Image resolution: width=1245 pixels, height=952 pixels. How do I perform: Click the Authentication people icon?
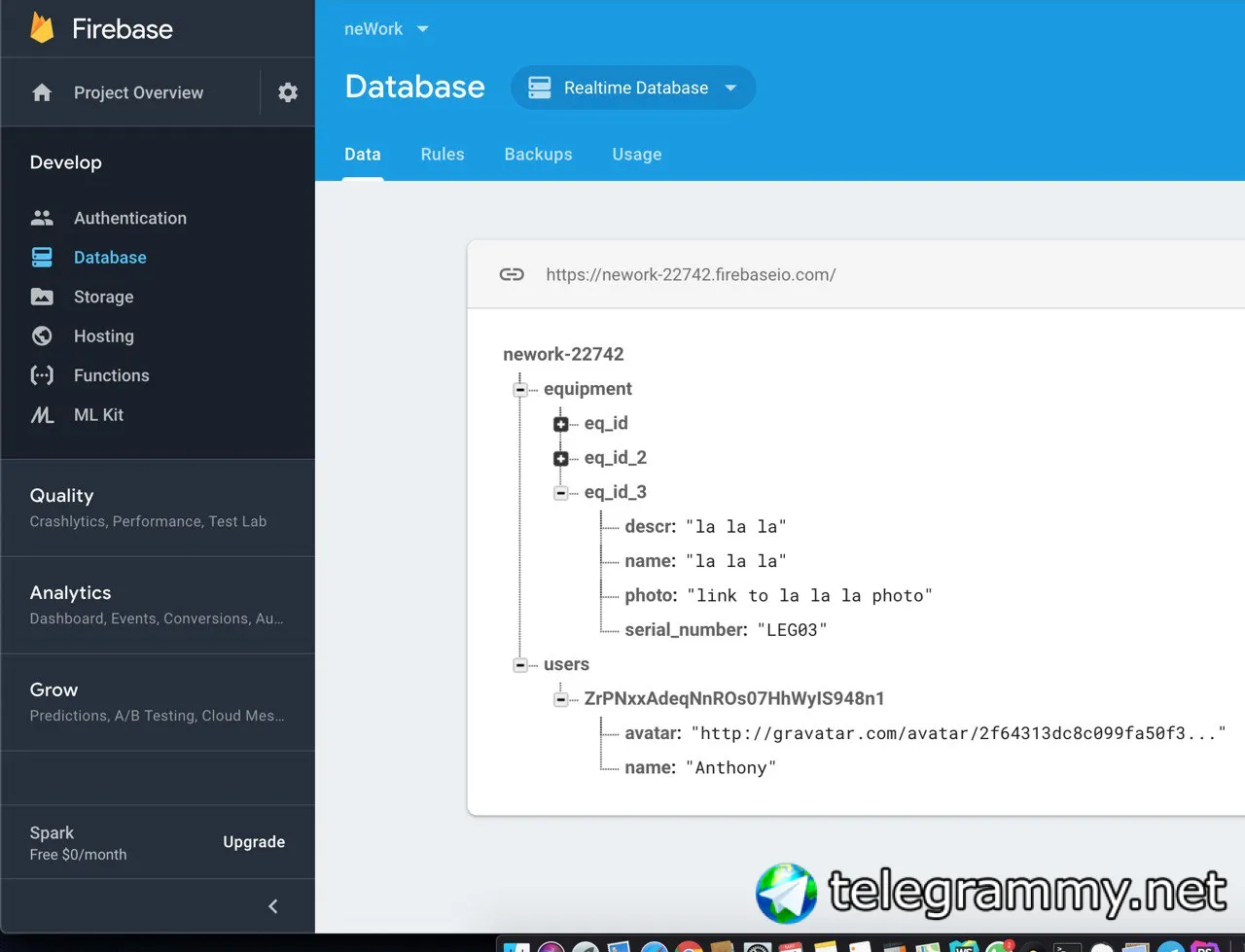point(42,218)
